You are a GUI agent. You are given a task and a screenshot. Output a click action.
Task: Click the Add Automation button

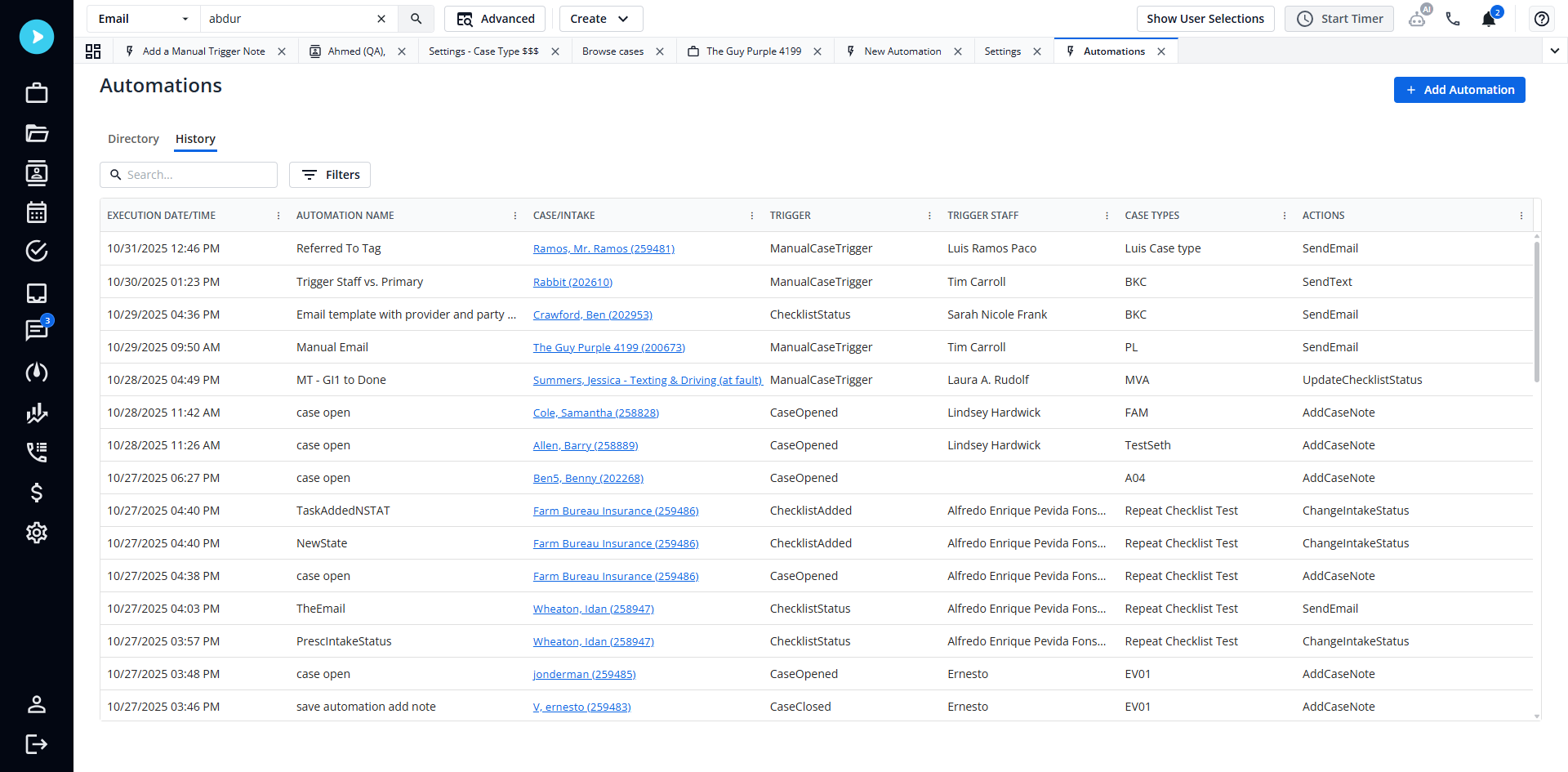[x=1459, y=90]
